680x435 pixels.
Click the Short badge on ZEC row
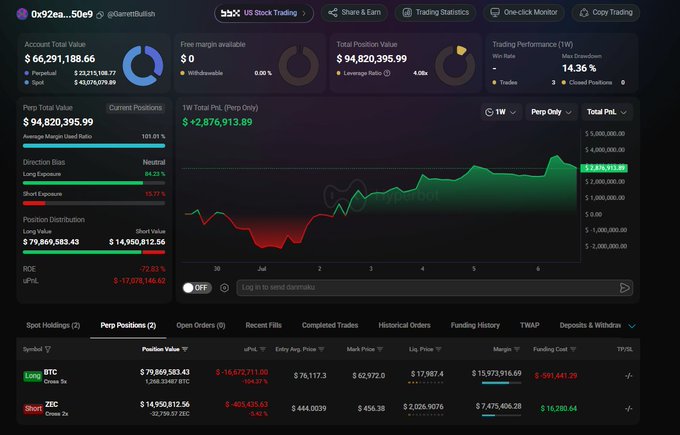point(33,409)
